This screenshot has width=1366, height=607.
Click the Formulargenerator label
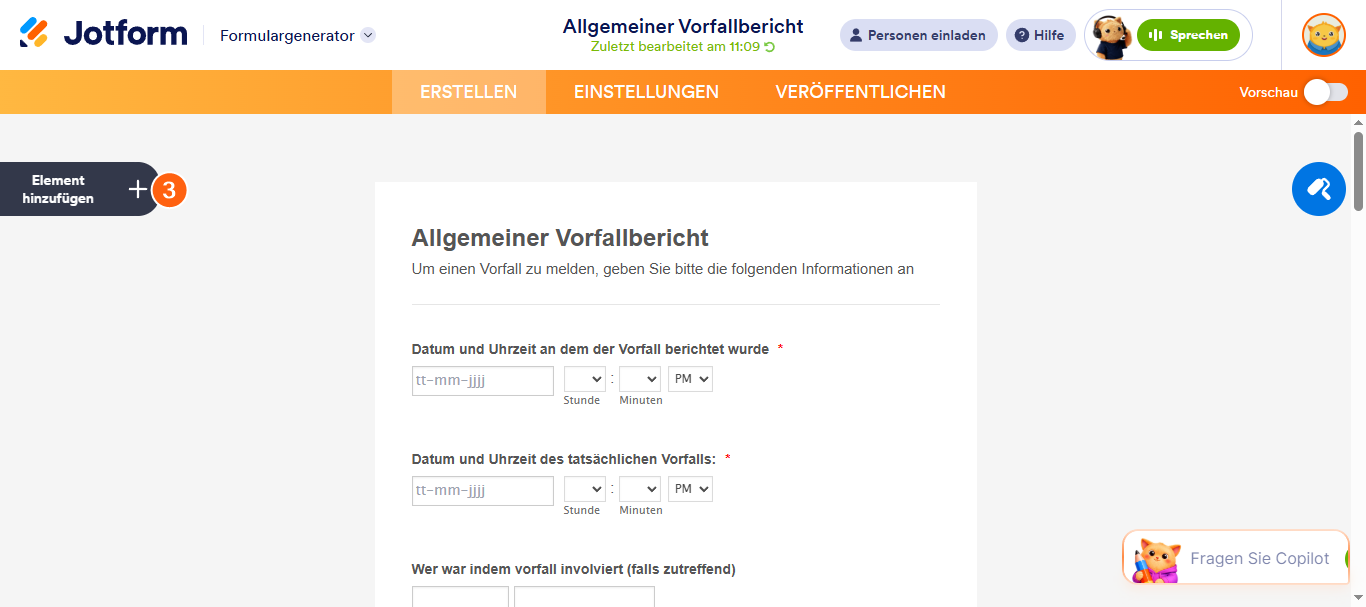pos(287,35)
